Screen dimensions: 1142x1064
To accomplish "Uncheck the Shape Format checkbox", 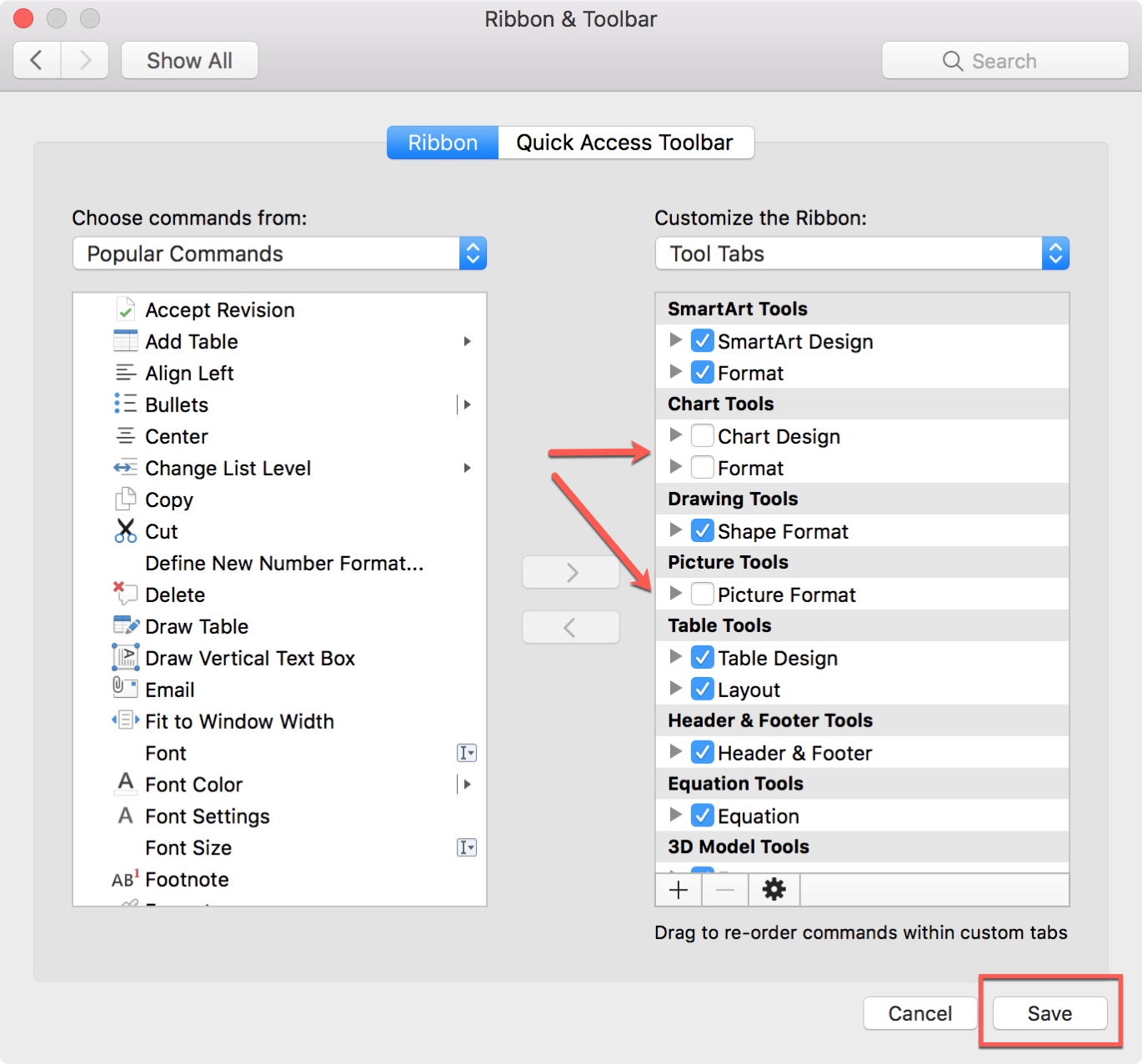I will [703, 530].
